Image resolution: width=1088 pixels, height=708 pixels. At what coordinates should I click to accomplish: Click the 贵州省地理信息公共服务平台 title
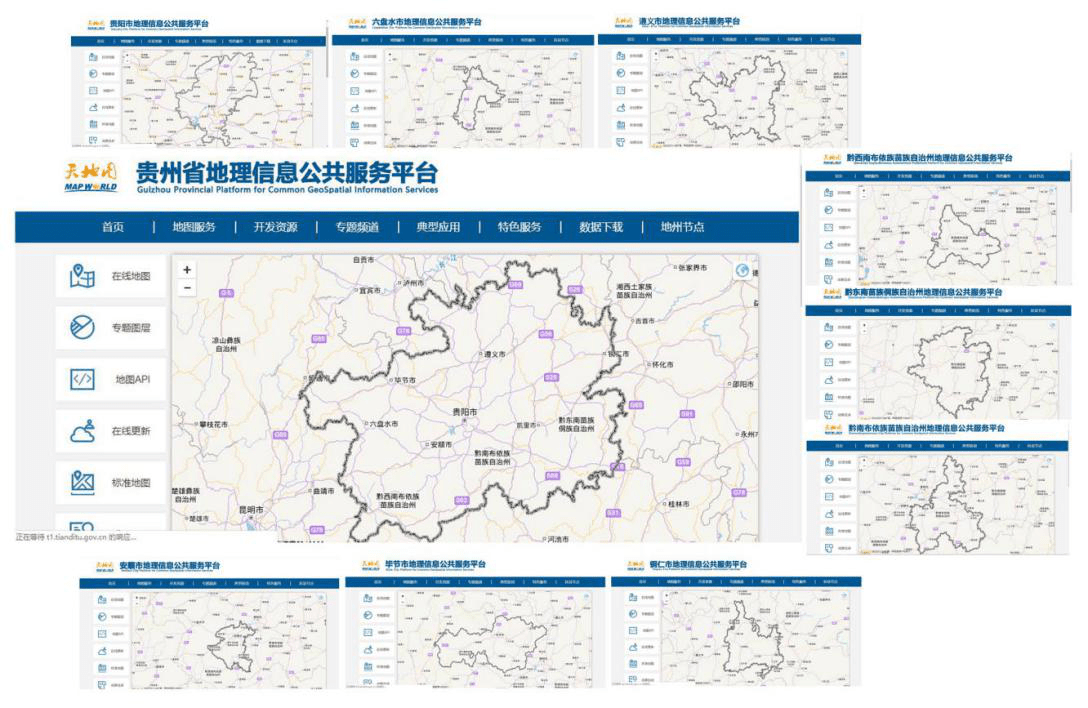tap(287, 173)
